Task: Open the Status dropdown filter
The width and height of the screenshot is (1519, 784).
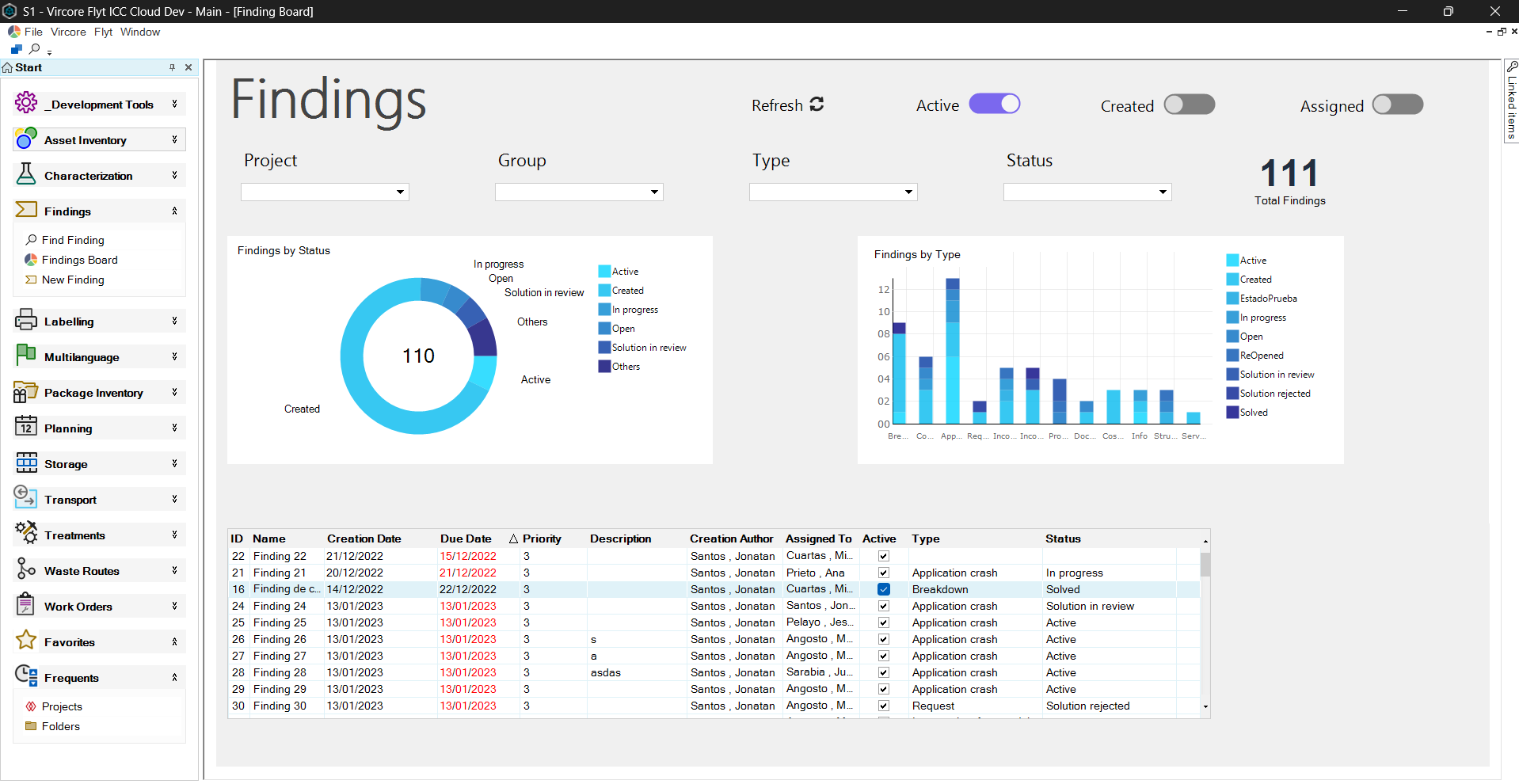Action: (x=1087, y=192)
